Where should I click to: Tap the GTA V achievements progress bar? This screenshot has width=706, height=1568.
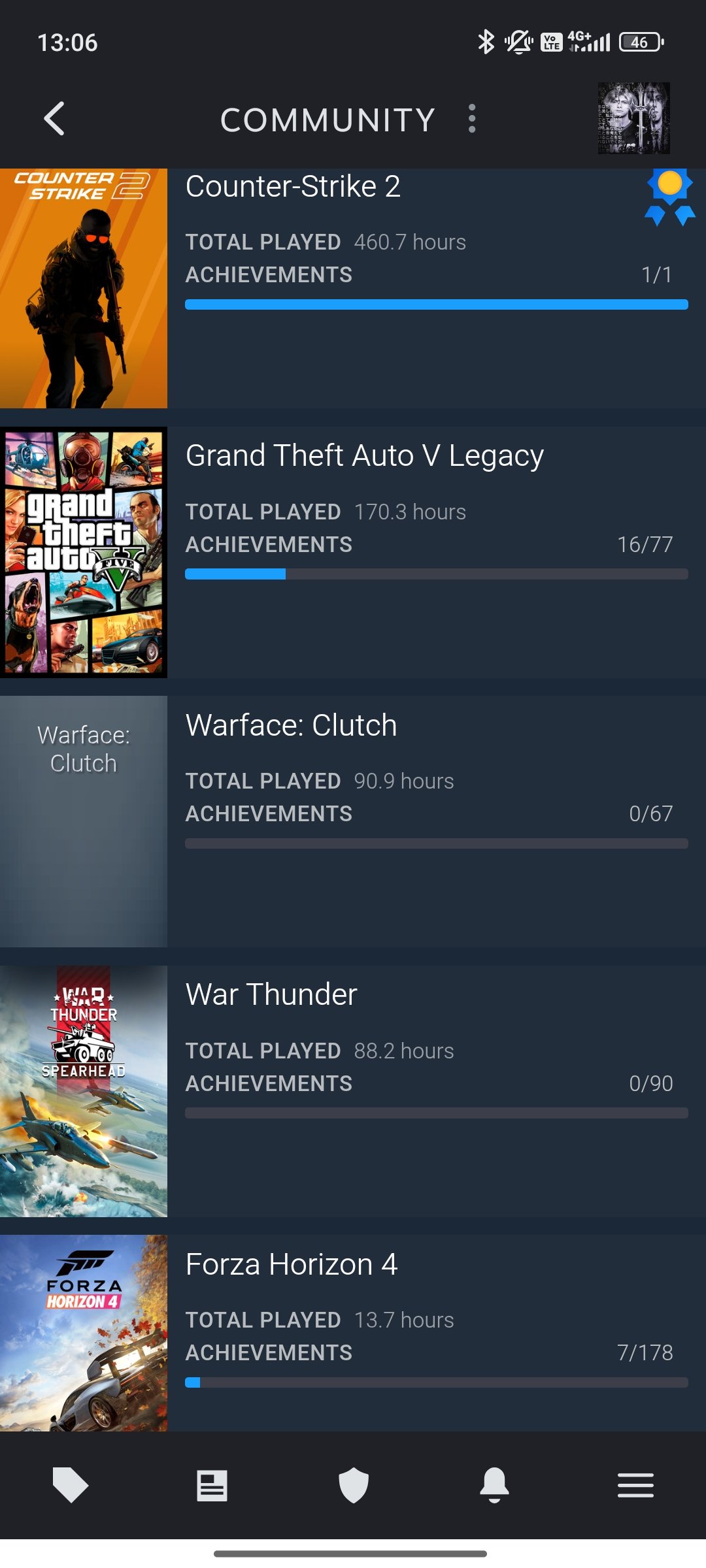(x=437, y=574)
